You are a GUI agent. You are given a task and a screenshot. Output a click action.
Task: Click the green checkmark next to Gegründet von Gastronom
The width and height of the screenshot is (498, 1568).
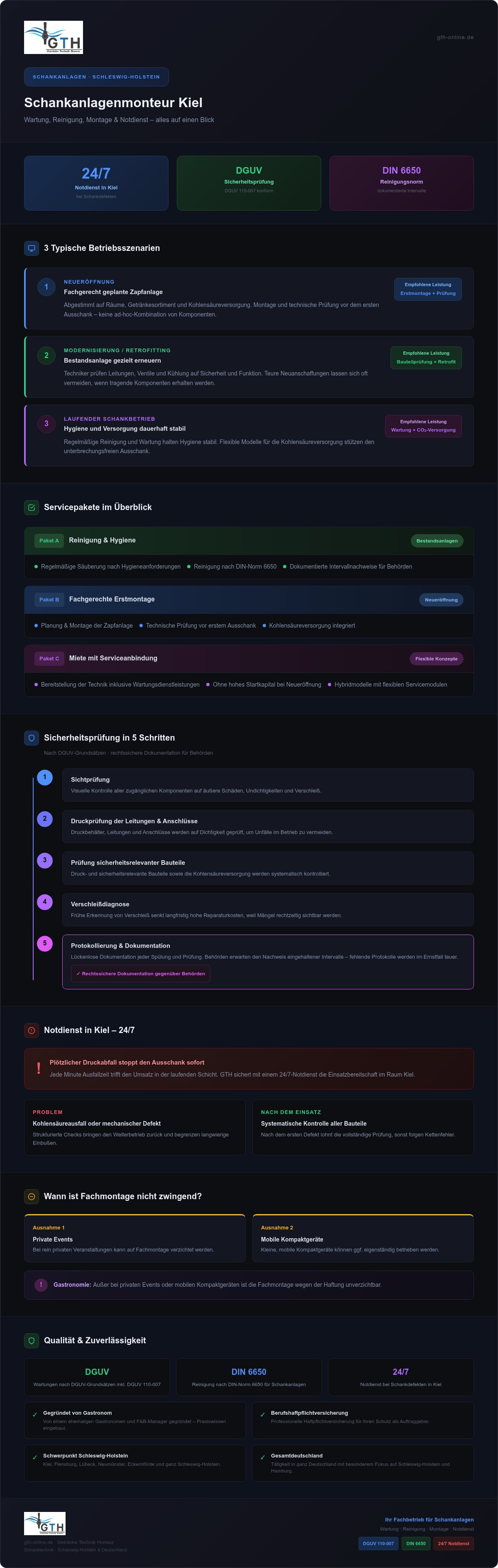coord(35,1415)
